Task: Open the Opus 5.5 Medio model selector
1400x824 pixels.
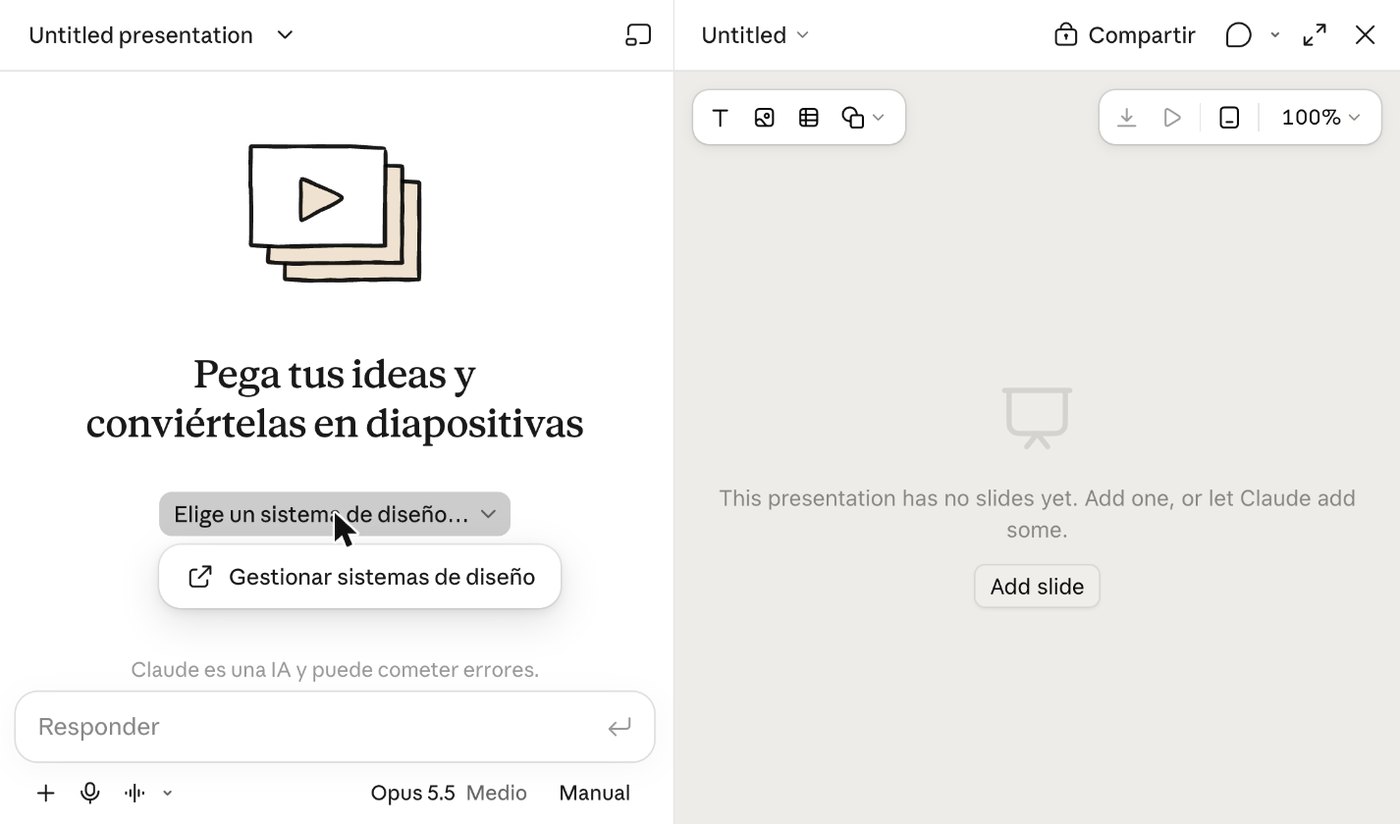Action: coord(449,793)
